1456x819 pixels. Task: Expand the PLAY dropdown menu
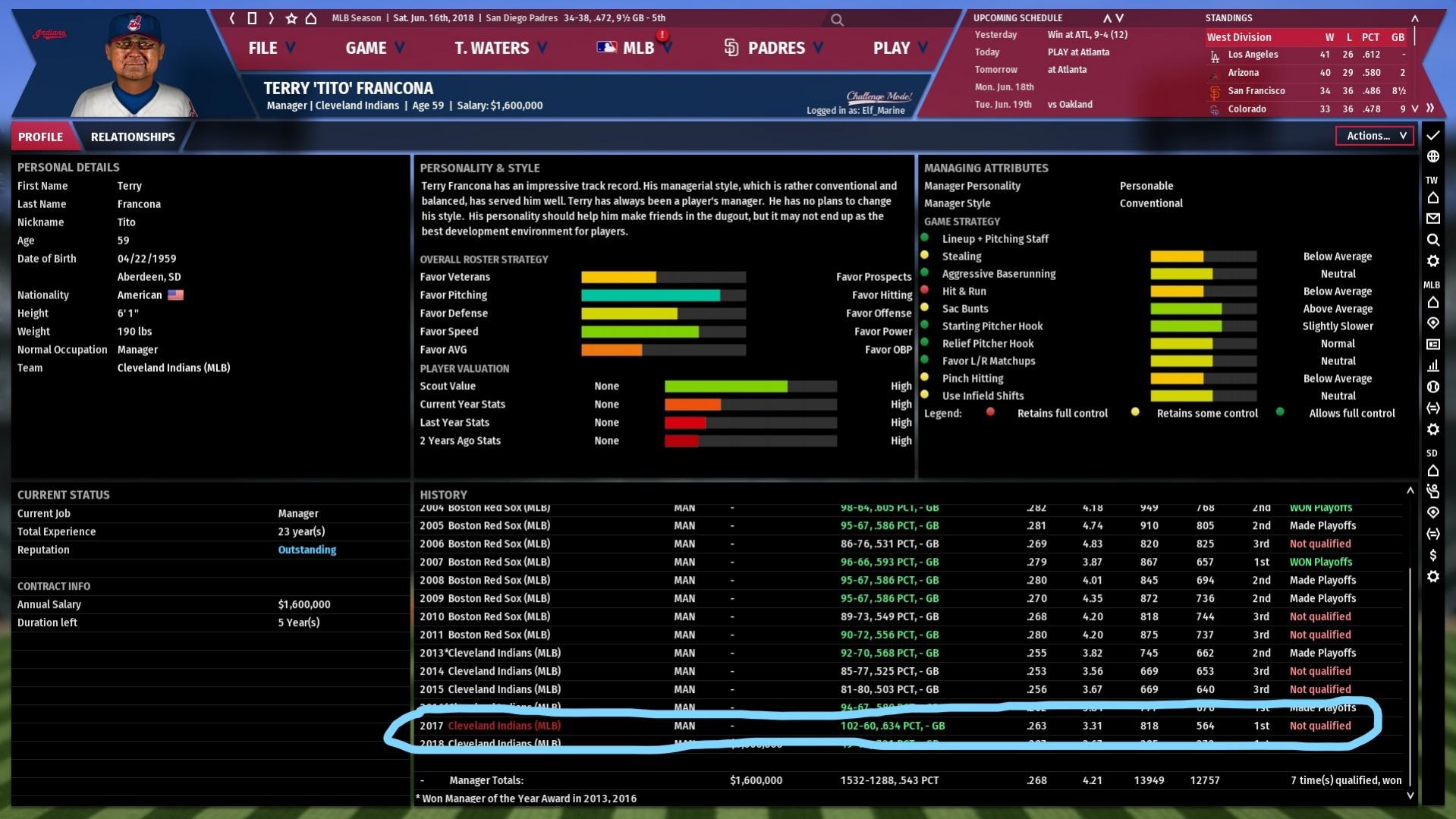pos(900,48)
